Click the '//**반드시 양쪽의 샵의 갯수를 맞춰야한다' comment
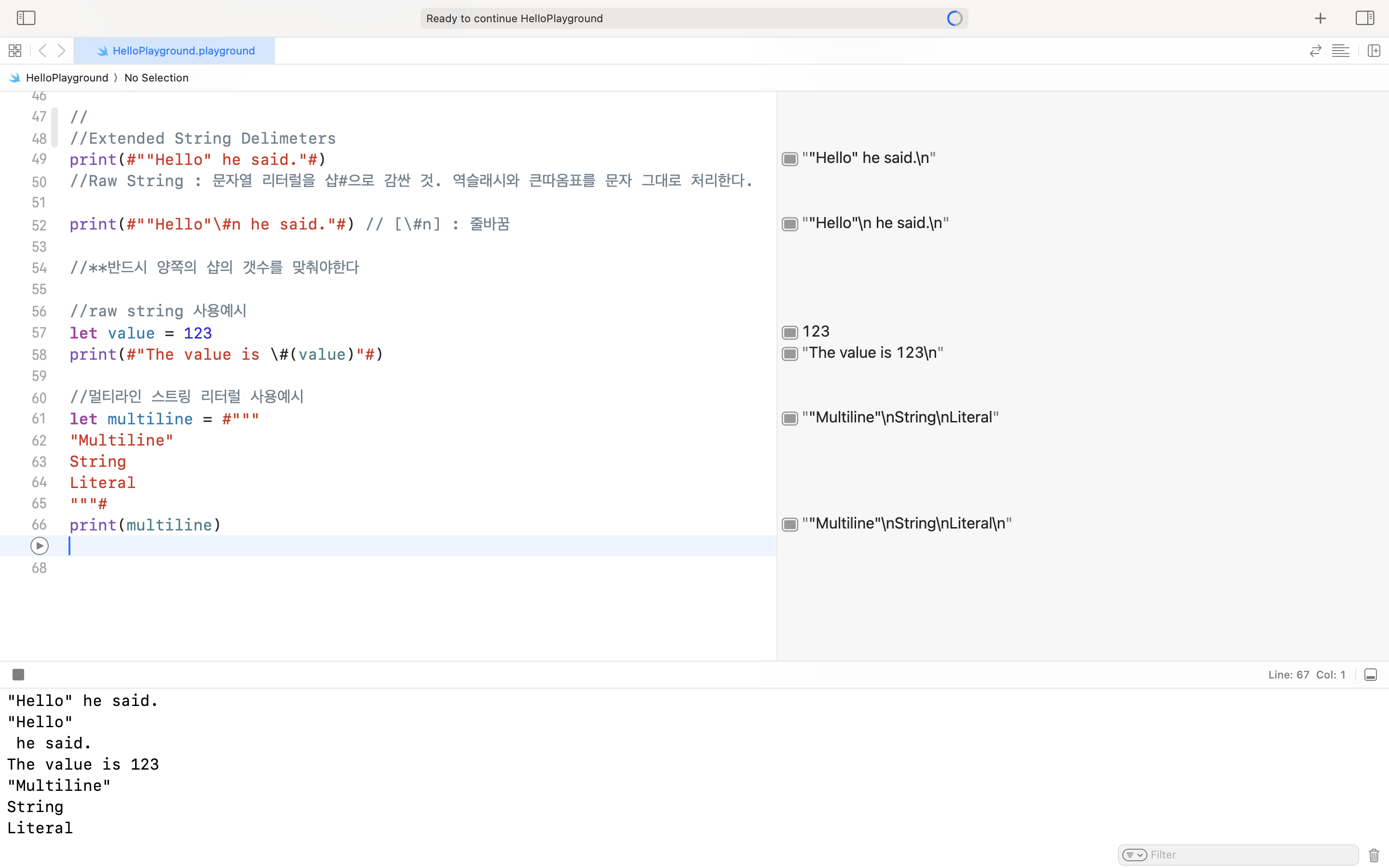 click(214, 267)
